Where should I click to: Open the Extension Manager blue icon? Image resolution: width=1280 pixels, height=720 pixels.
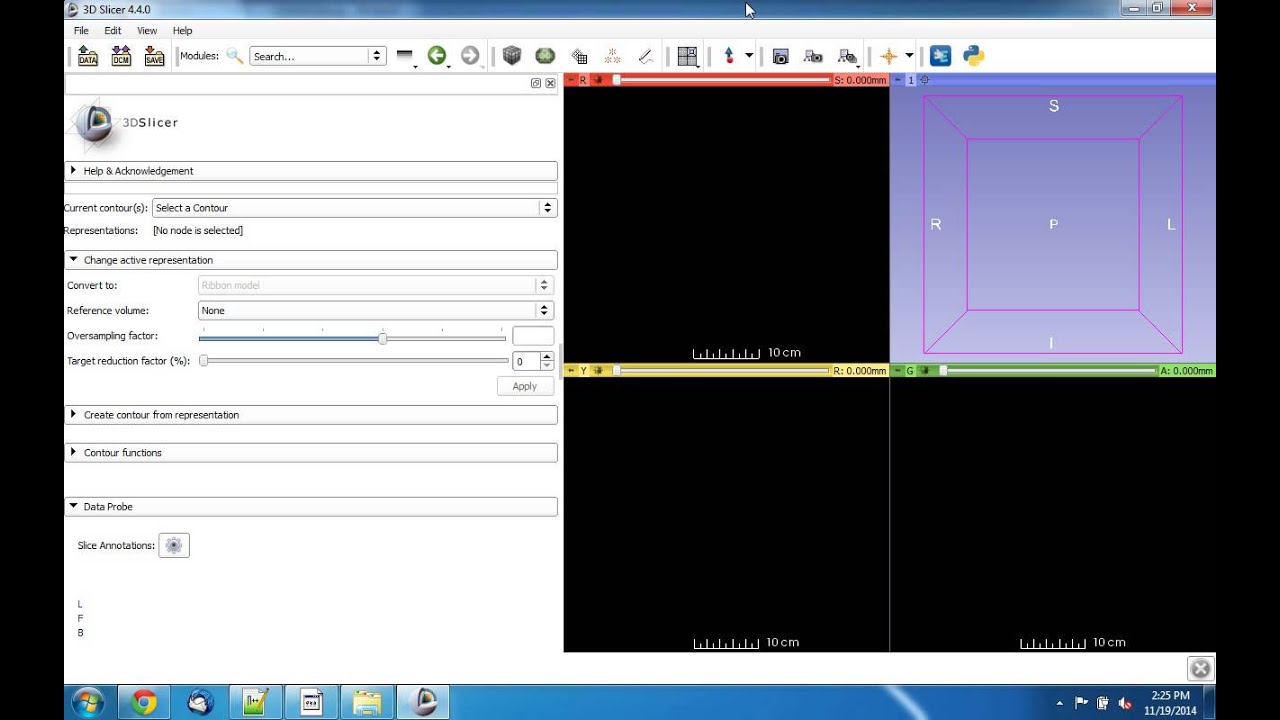click(x=940, y=56)
